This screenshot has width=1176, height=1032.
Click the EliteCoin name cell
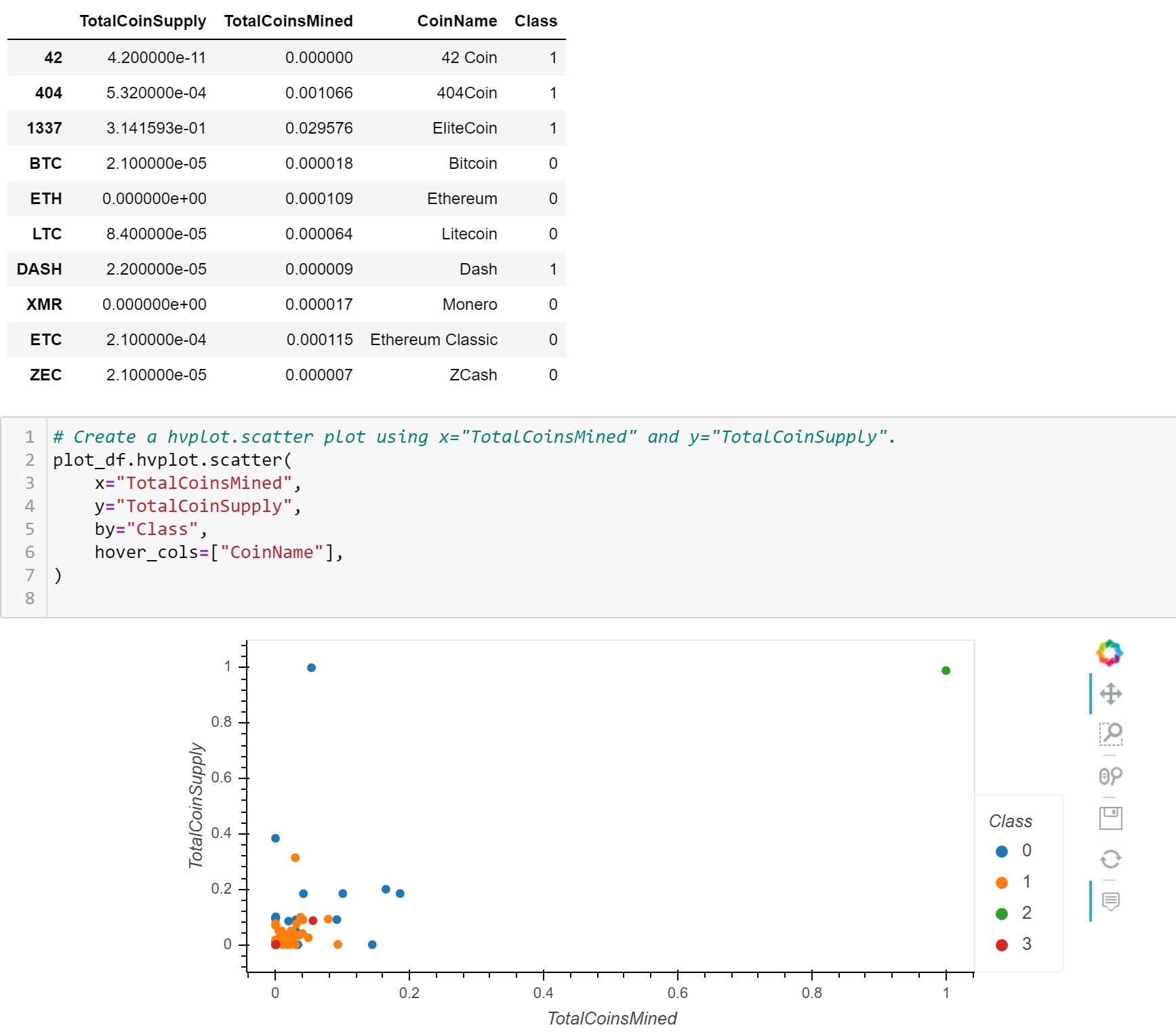(x=465, y=128)
